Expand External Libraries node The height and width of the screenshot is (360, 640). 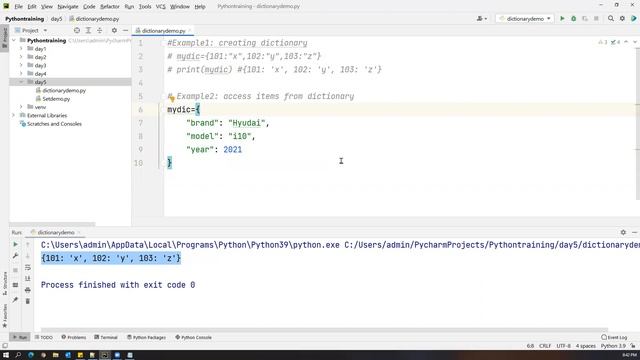[14, 116]
